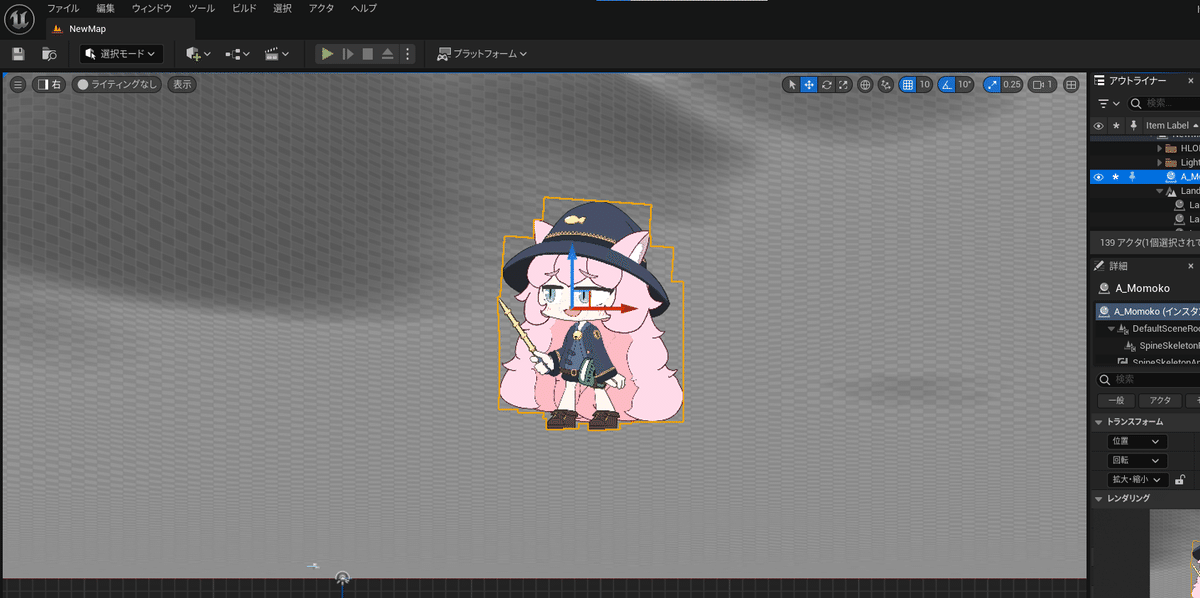Image resolution: width=1200 pixels, height=598 pixels.
Task: Click the visibility eye column header
Action: click(x=1098, y=125)
